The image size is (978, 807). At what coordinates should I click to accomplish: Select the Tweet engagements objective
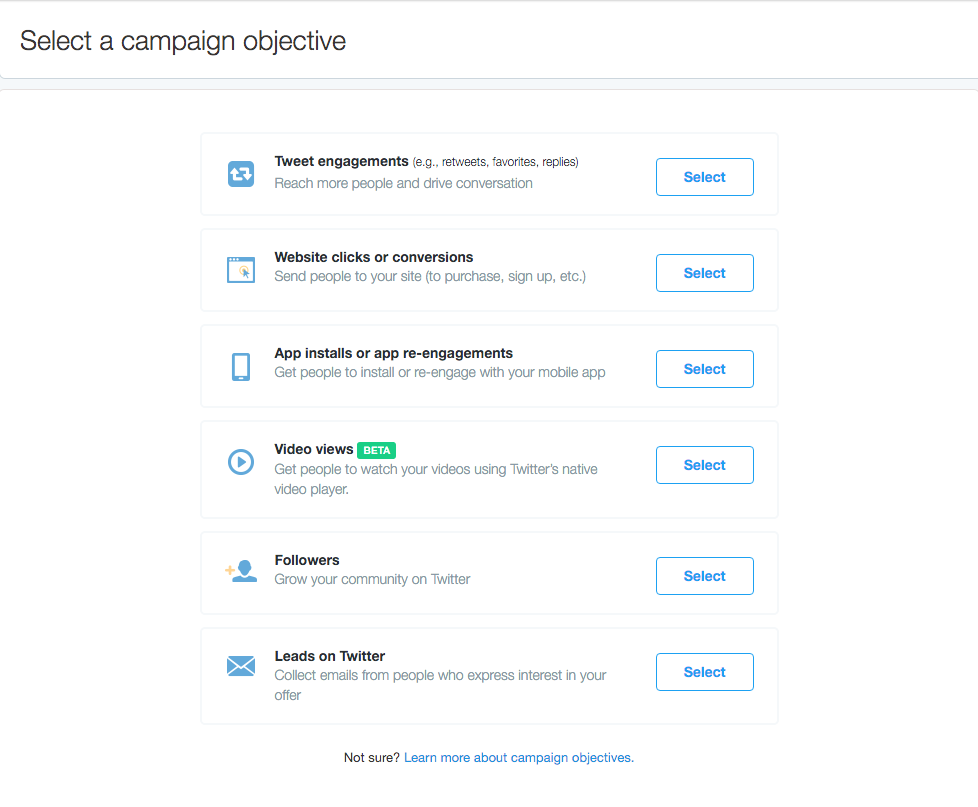pos(705,177)
